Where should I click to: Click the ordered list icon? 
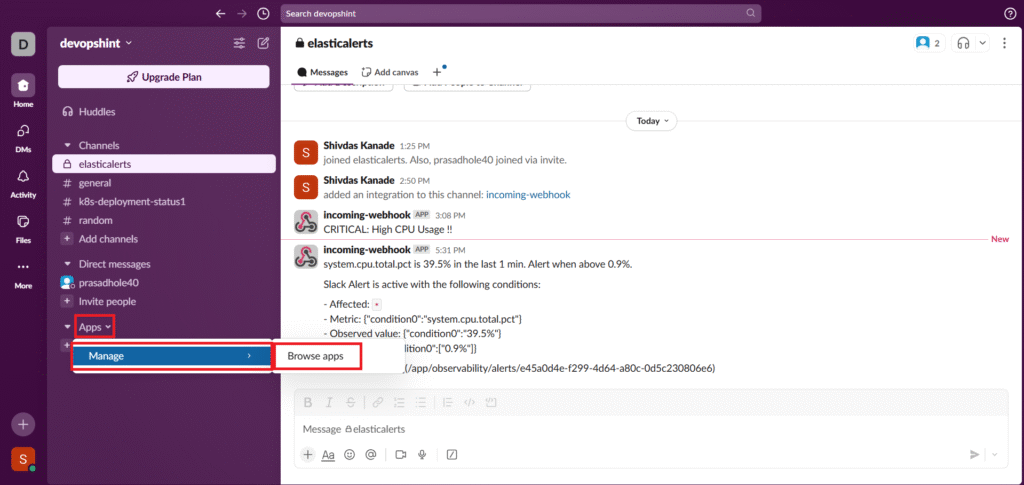pos(399,402)
